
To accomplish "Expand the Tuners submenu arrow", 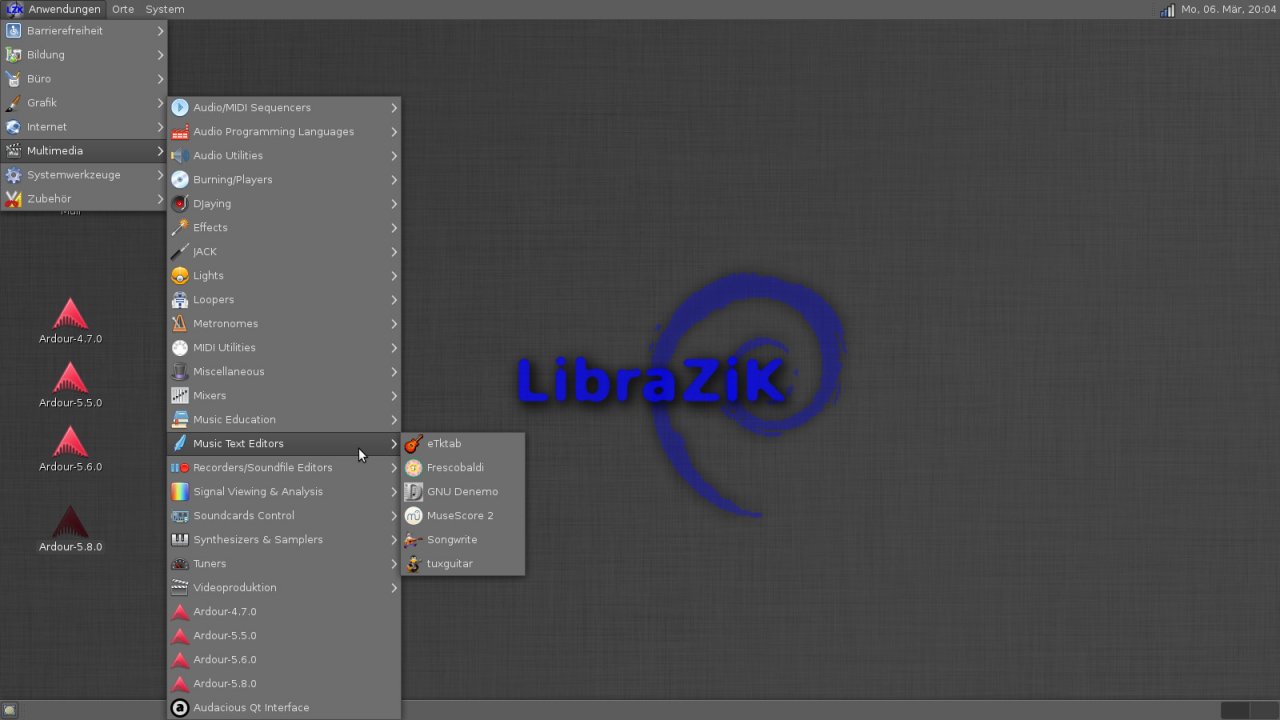I will (394, 564).
